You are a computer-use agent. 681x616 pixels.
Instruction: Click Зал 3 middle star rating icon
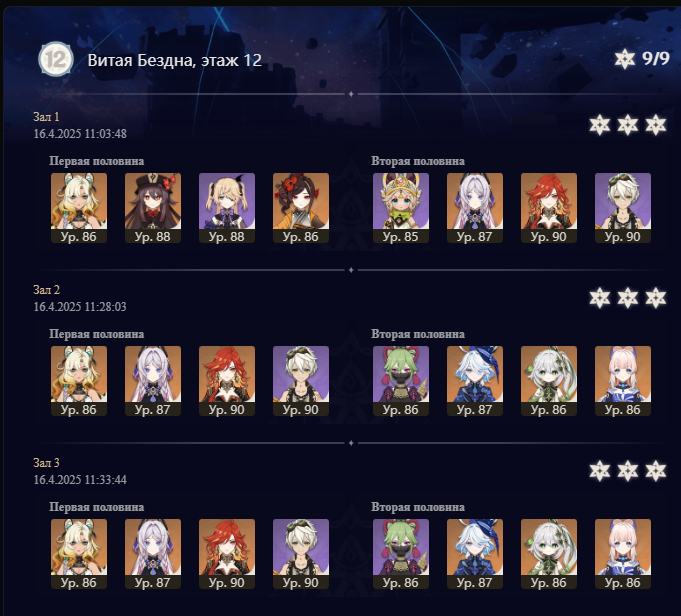tap(628, 471)
